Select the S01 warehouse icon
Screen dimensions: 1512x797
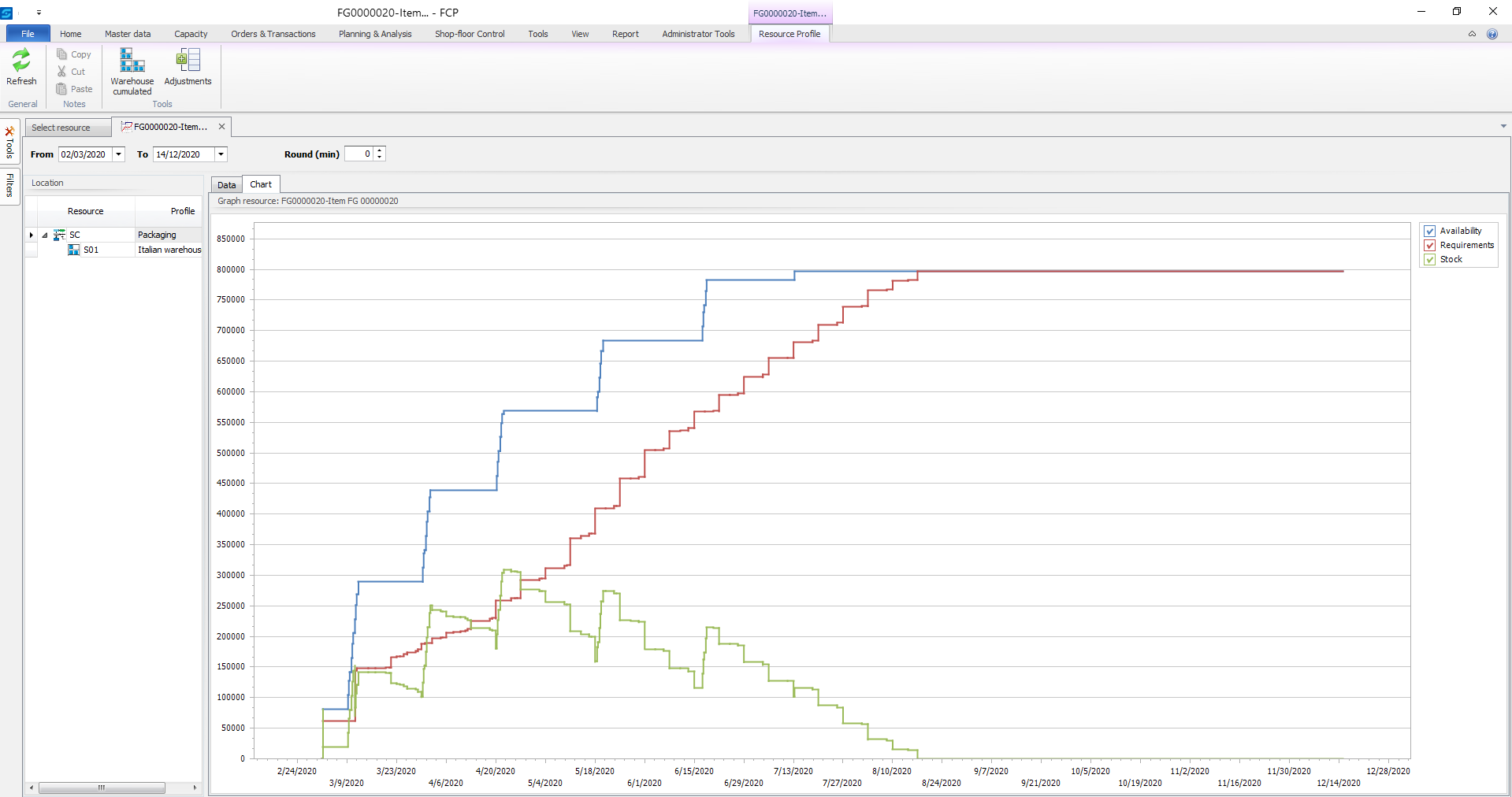(74, 250)
